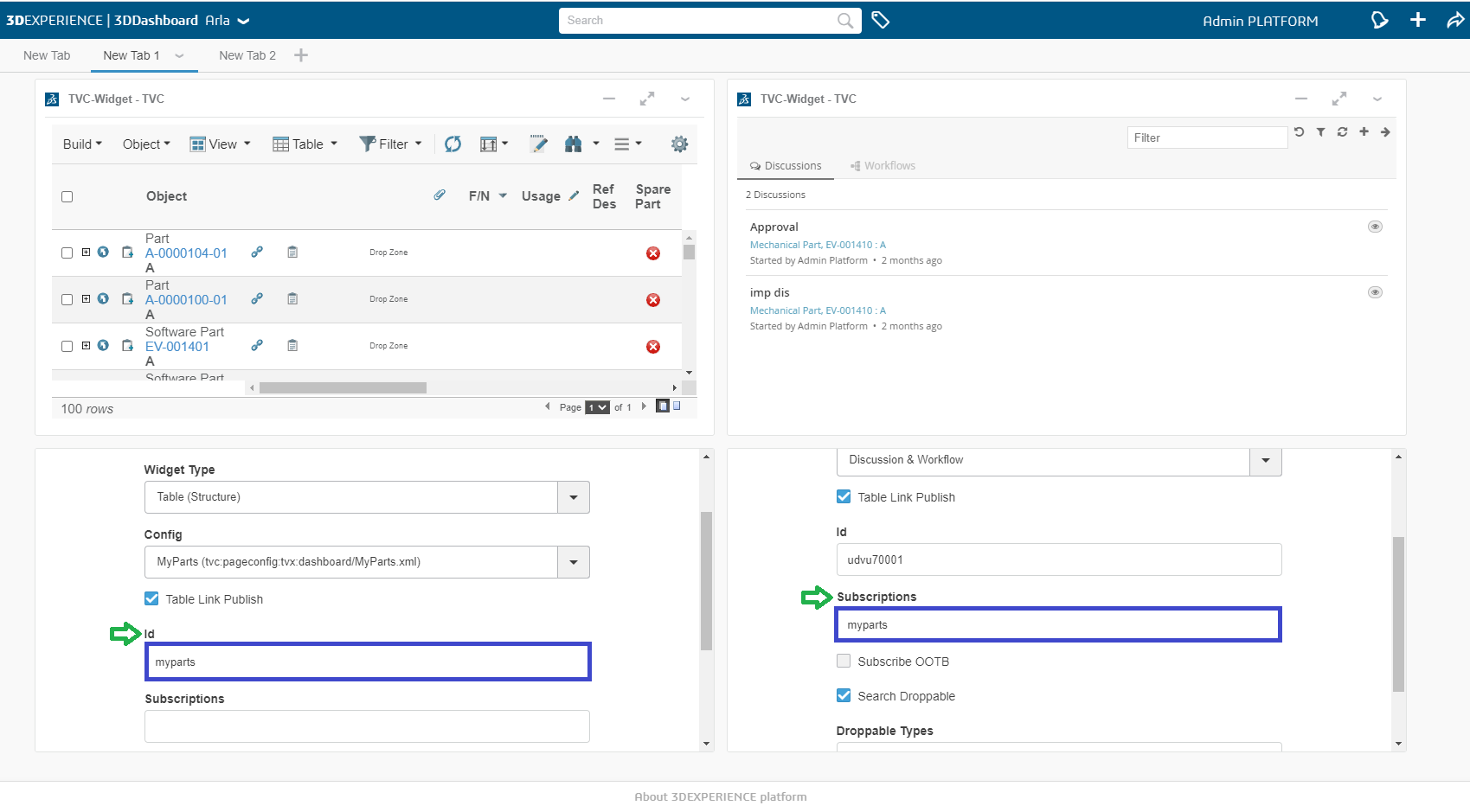This screenshot has width=1470, height=812.
Task: Click the edit pencil notepad icon
Action: [x=538, y=144]
